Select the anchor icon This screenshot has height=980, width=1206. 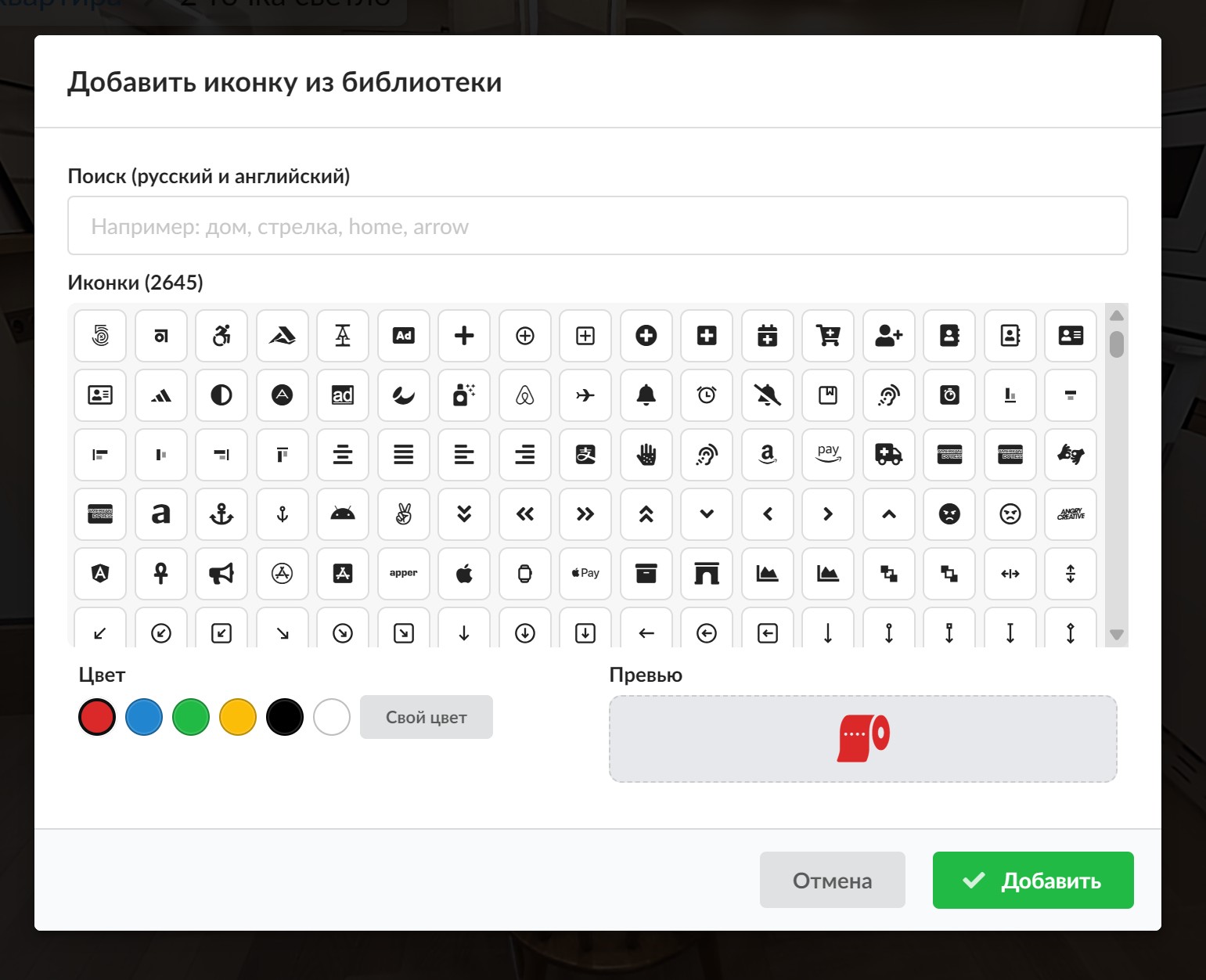[221, 514]
